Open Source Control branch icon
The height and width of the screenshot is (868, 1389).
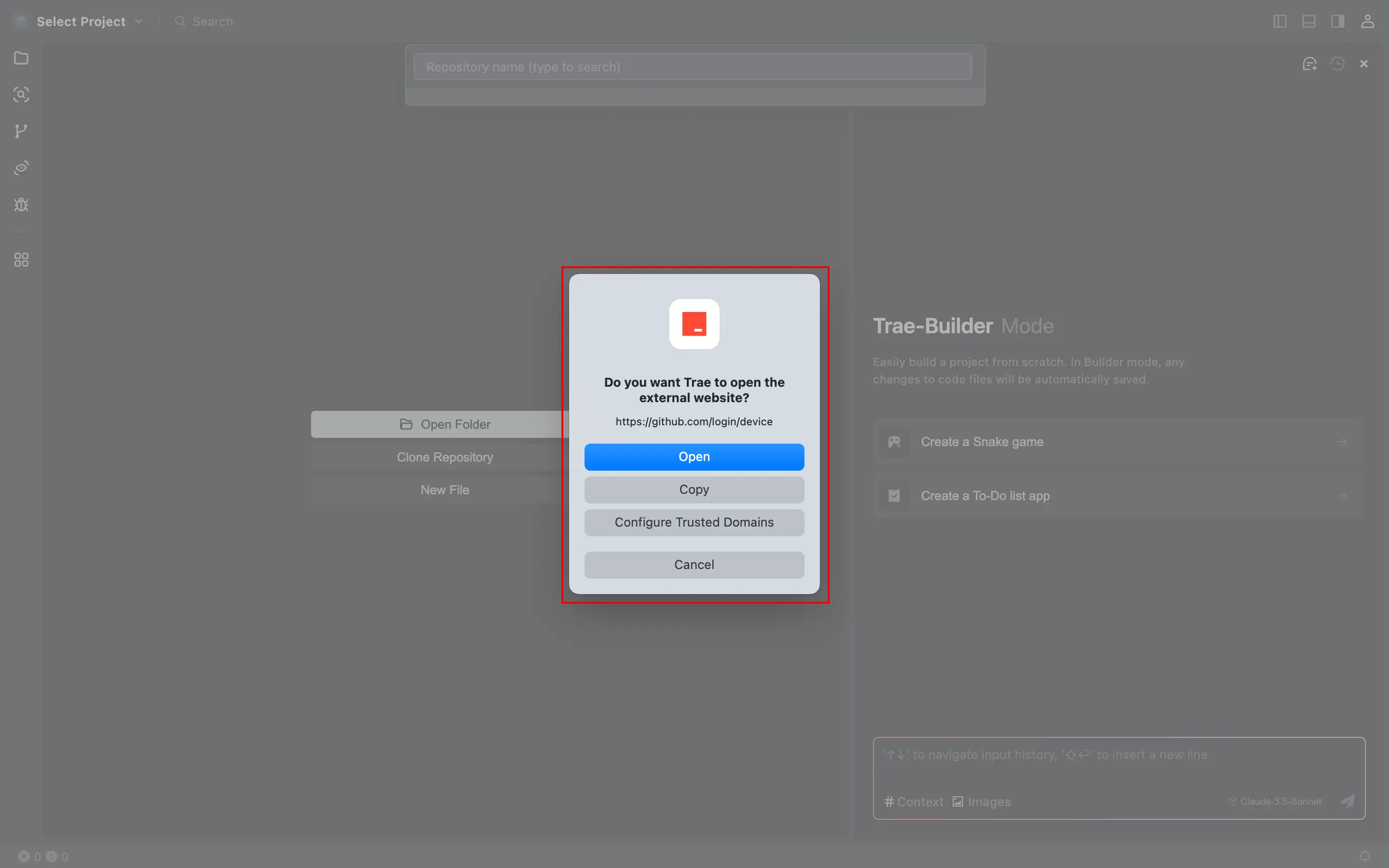(21, 132)
